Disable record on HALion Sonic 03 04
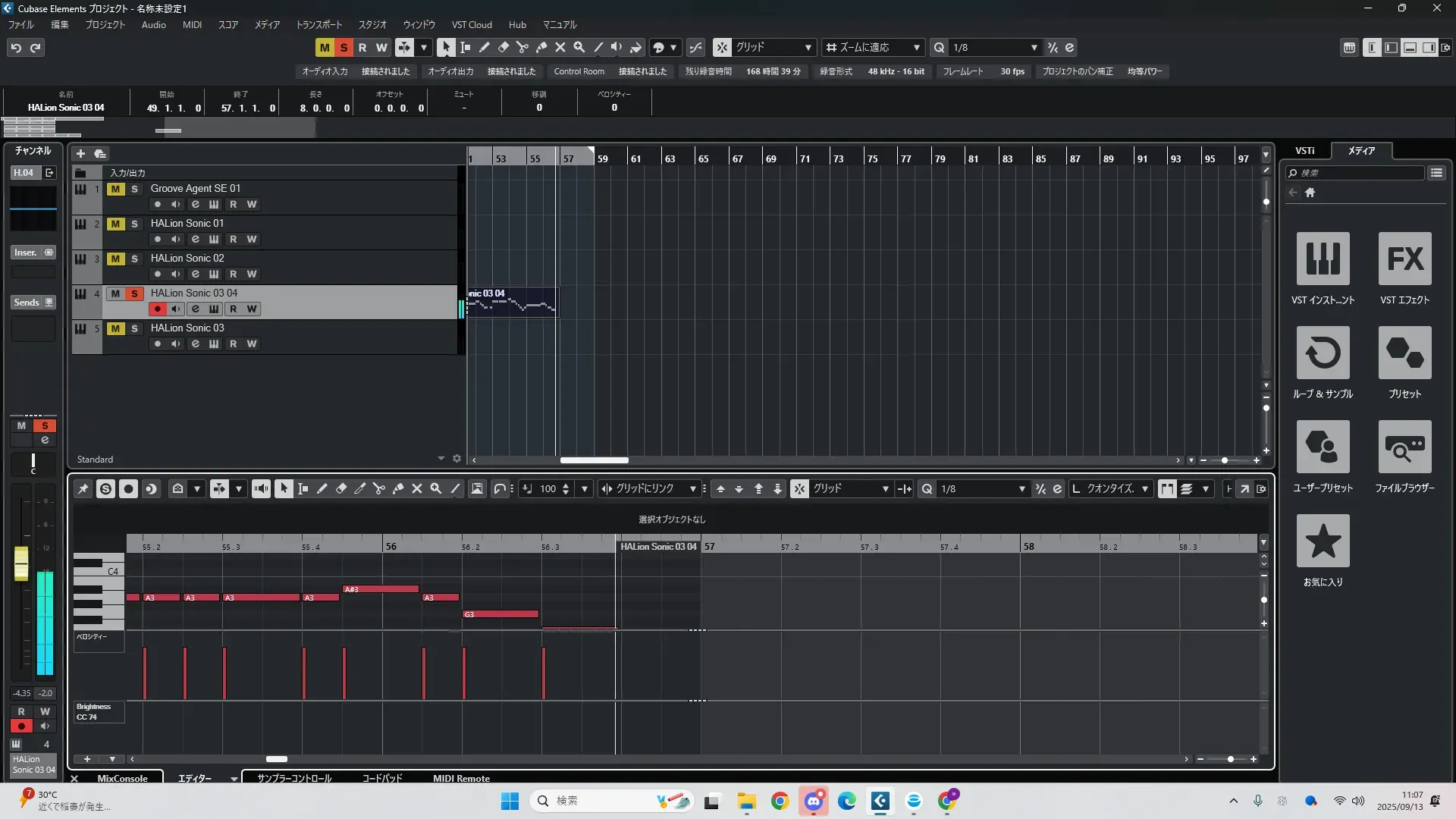The width and height of the screenshot is (1456, 819). (x=157, y=309)
